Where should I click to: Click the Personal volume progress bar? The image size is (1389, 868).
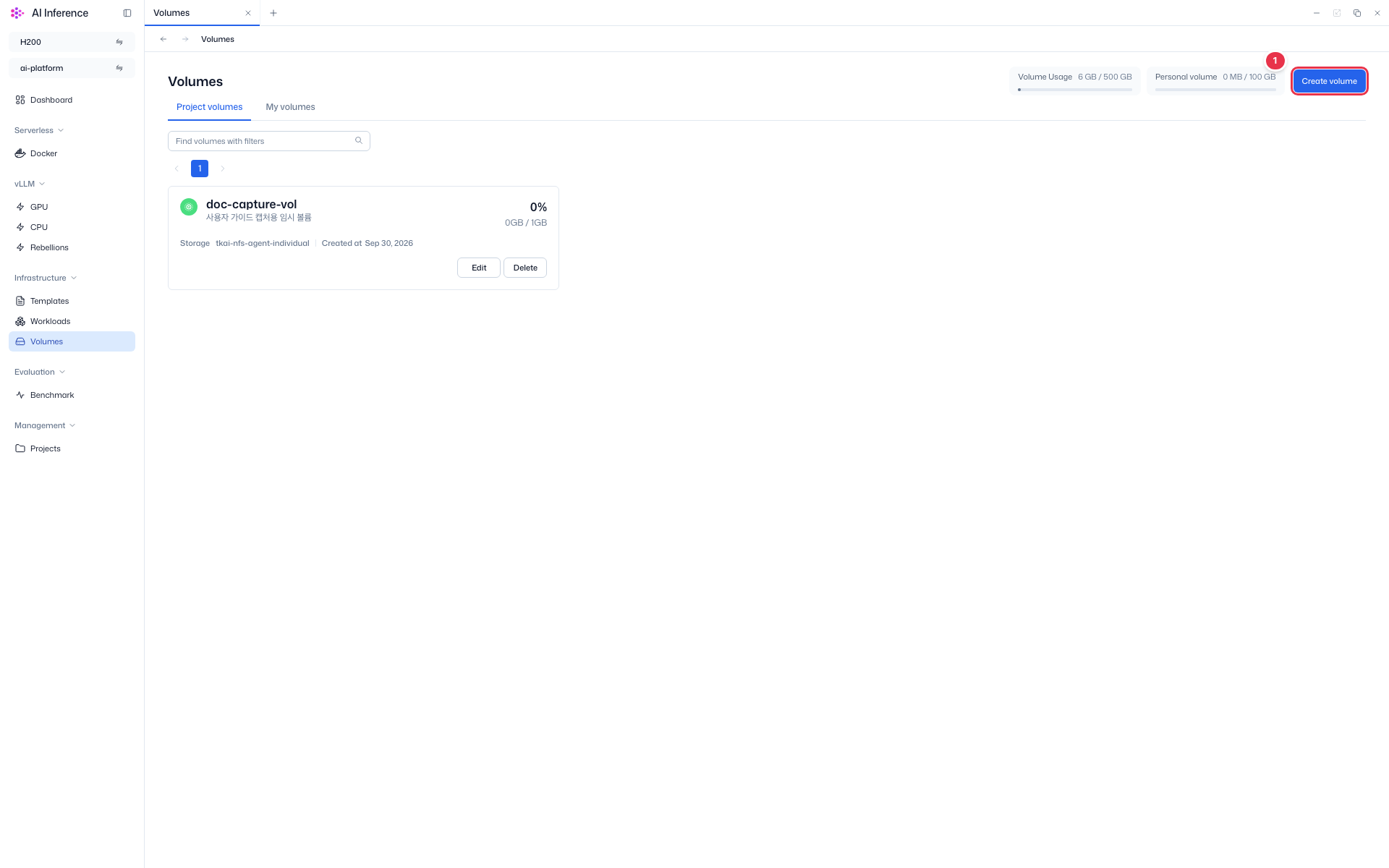pos(1215,90)
